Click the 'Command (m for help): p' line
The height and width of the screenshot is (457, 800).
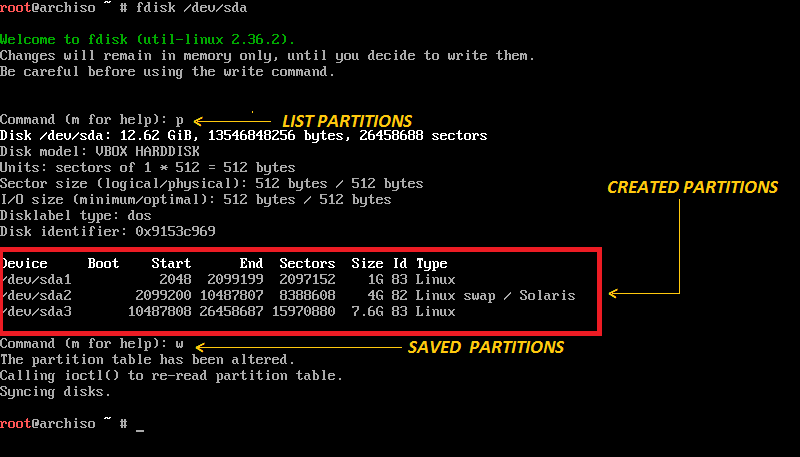coord(92,120)
